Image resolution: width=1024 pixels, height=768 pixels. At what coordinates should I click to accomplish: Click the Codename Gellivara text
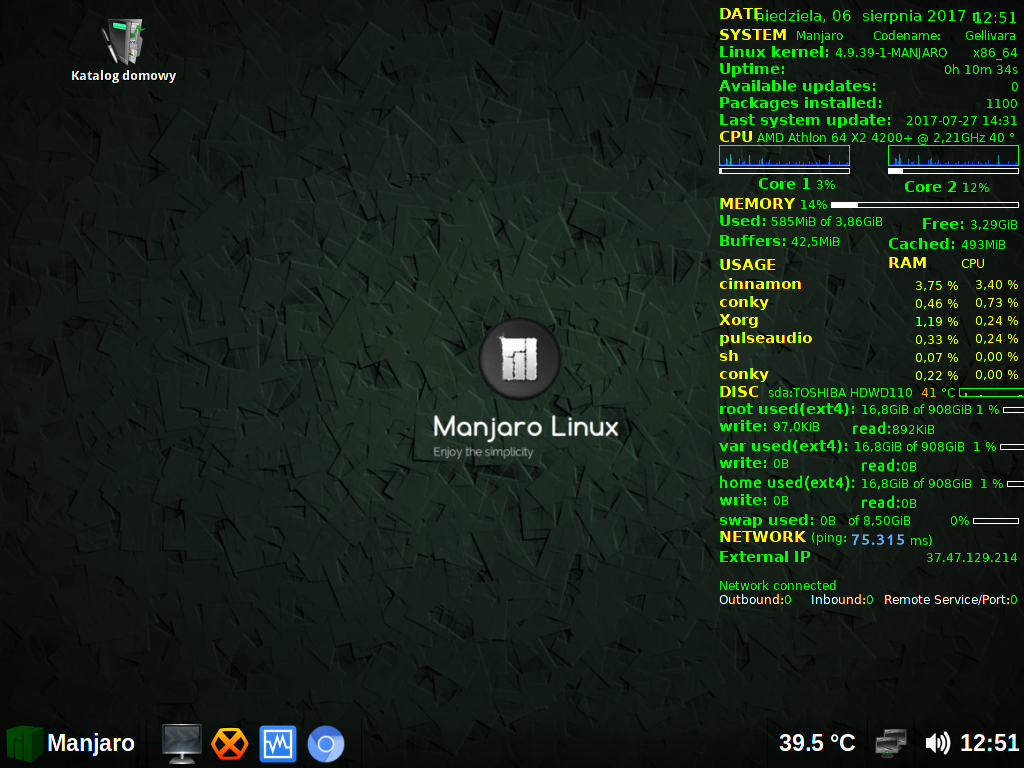pos(944,36)
